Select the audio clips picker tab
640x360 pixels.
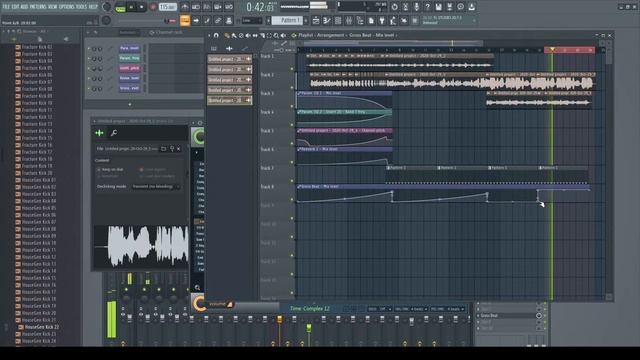229,49
